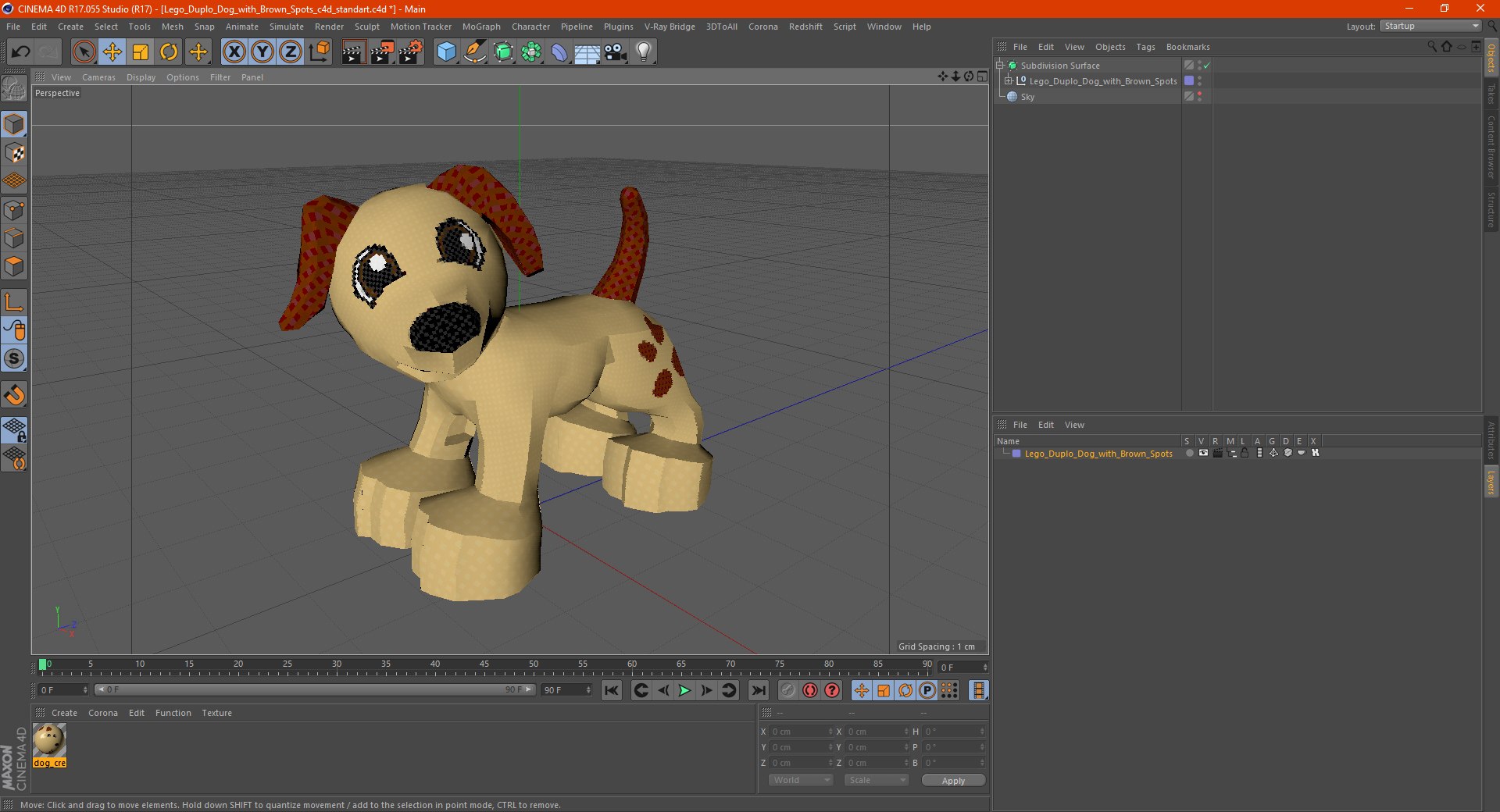
Task: Select the Live Selection tool
Action: (x=84, y=52)
